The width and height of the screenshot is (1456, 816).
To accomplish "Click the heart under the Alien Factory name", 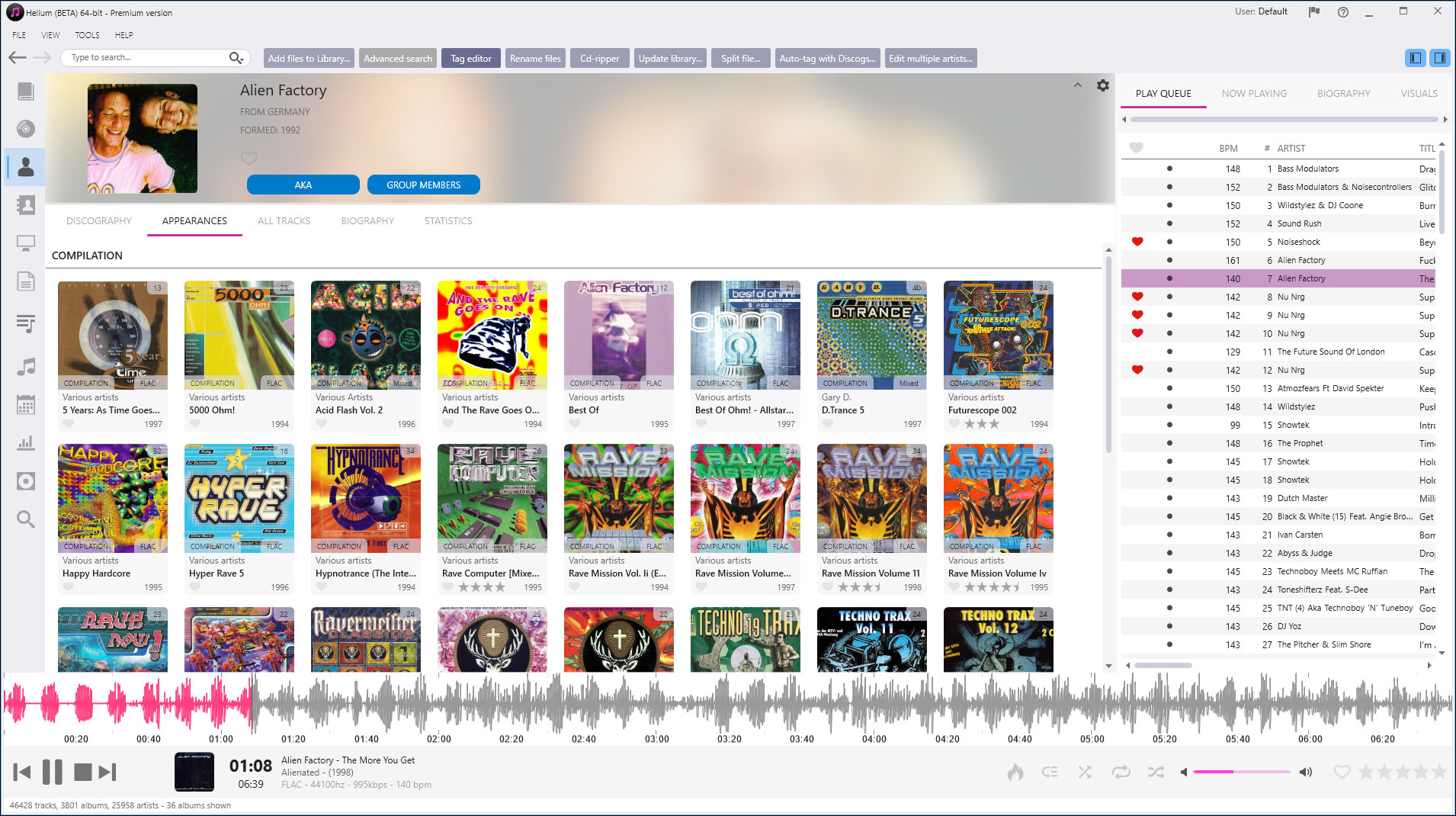I will coord(249,158).
